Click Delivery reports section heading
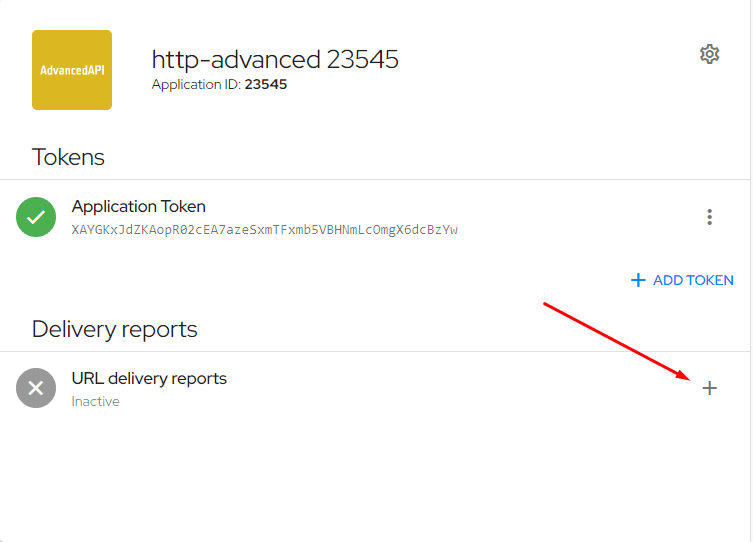 point(115,329)
